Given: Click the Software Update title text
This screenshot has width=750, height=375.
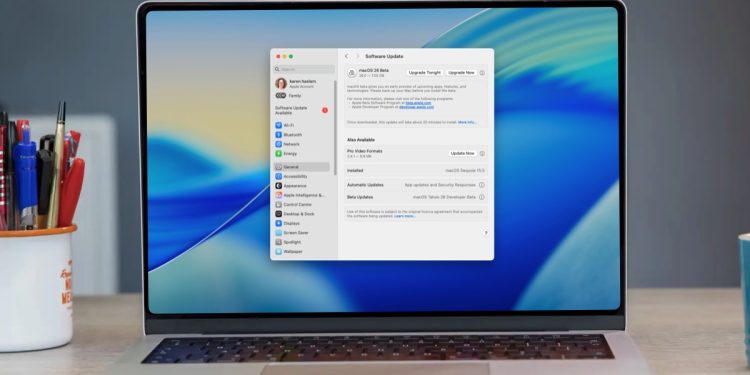Looking at the screenshot, I should coord(384,56).
